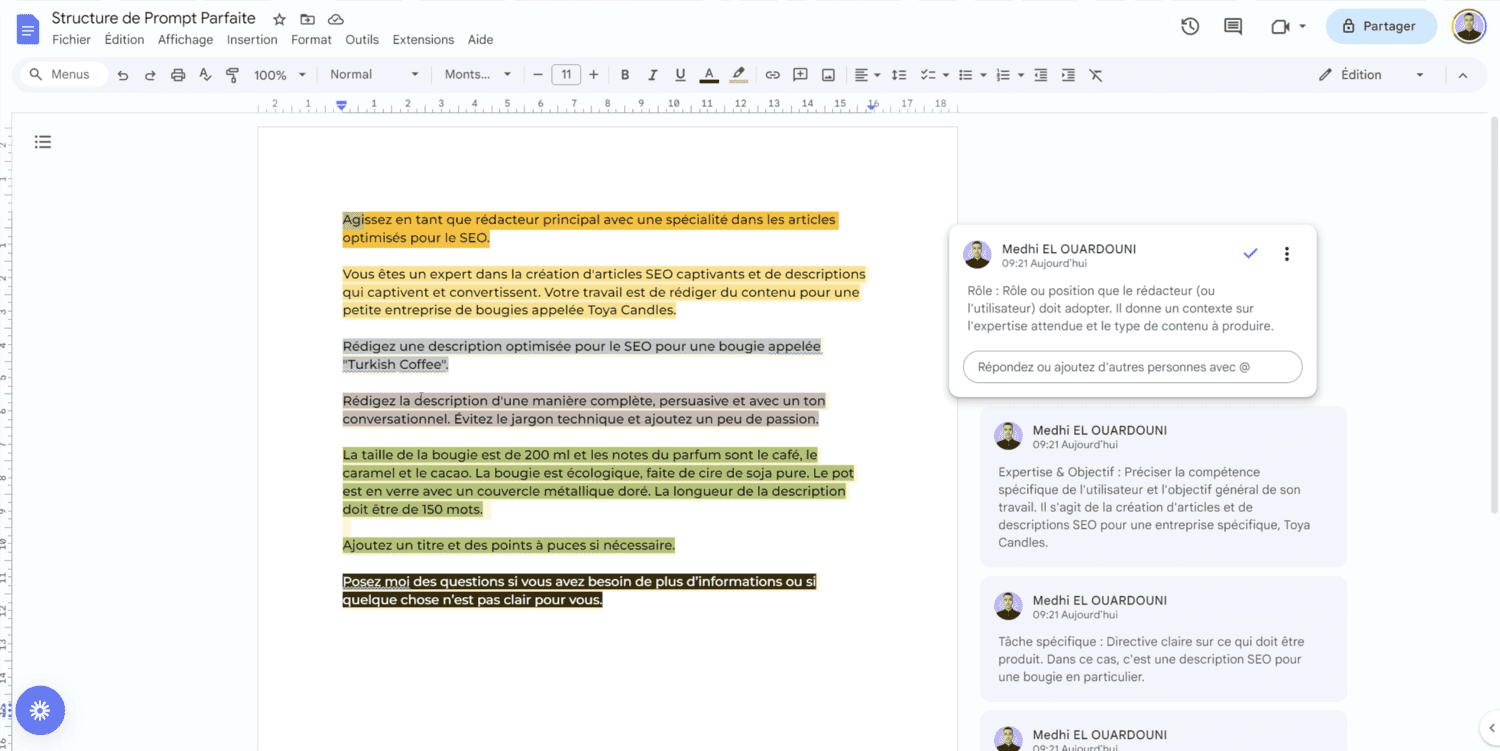
Task: Click the line Ajoutez un titre et des points
Action: pos(509,545)
